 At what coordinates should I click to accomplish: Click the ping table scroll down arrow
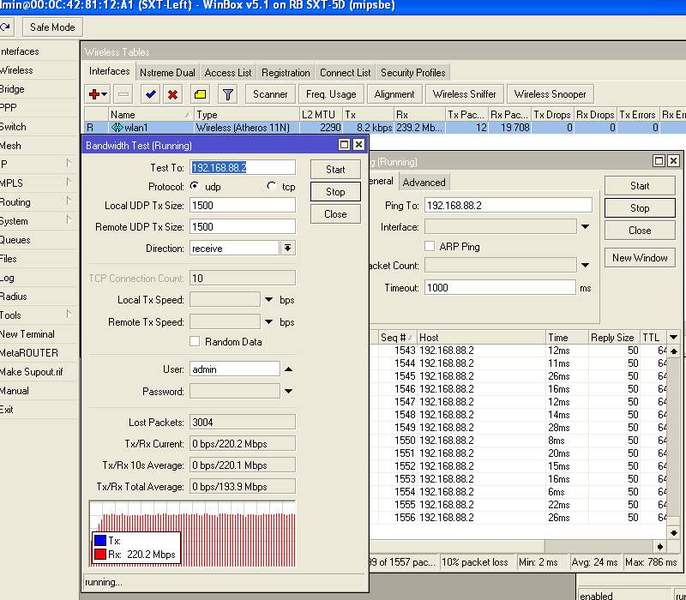click(x=673, y=533)
